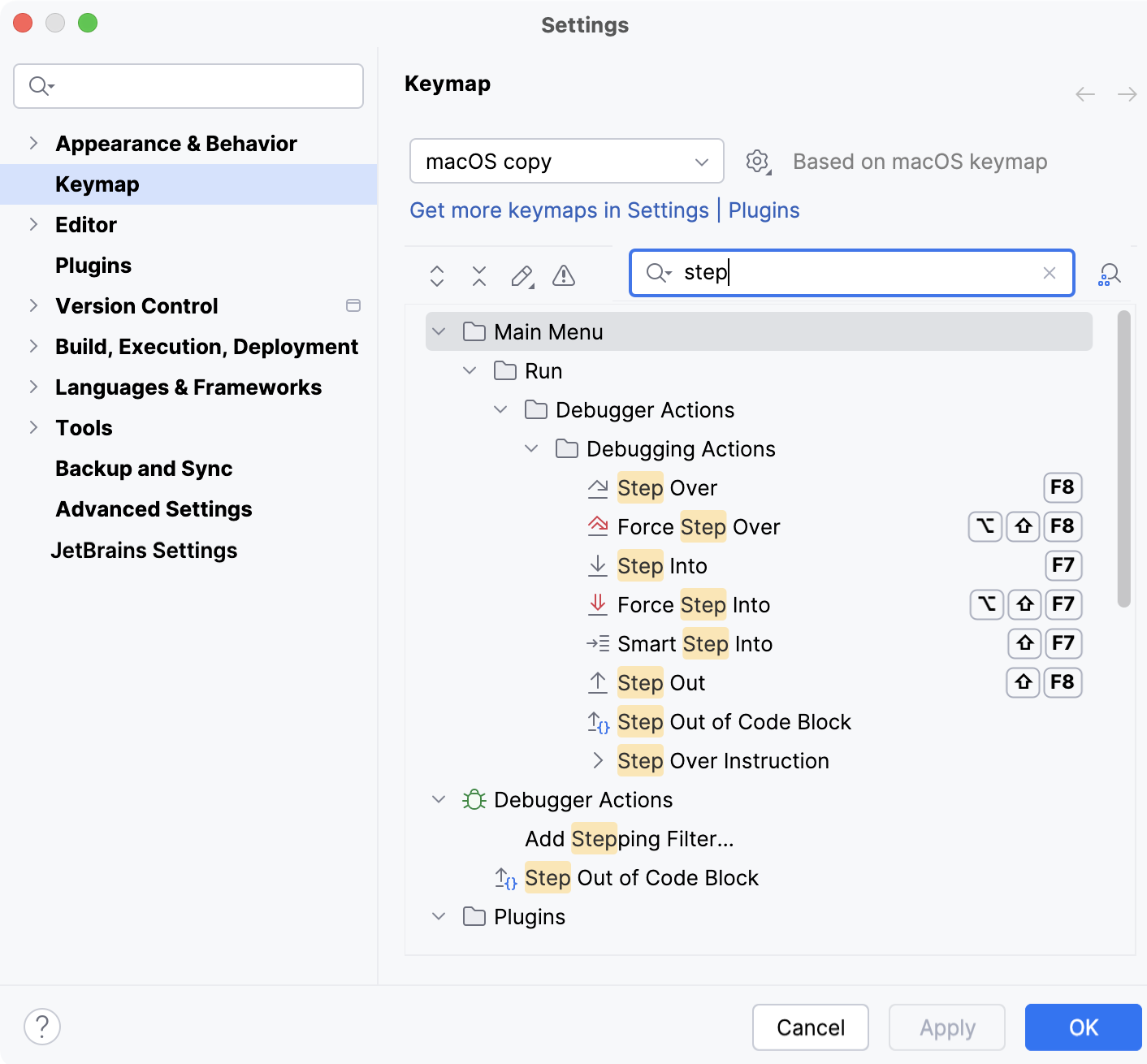Open Find Actions by Shortcut magnifier icon
1147x1064 pixels.
(x=1109, y=275)
